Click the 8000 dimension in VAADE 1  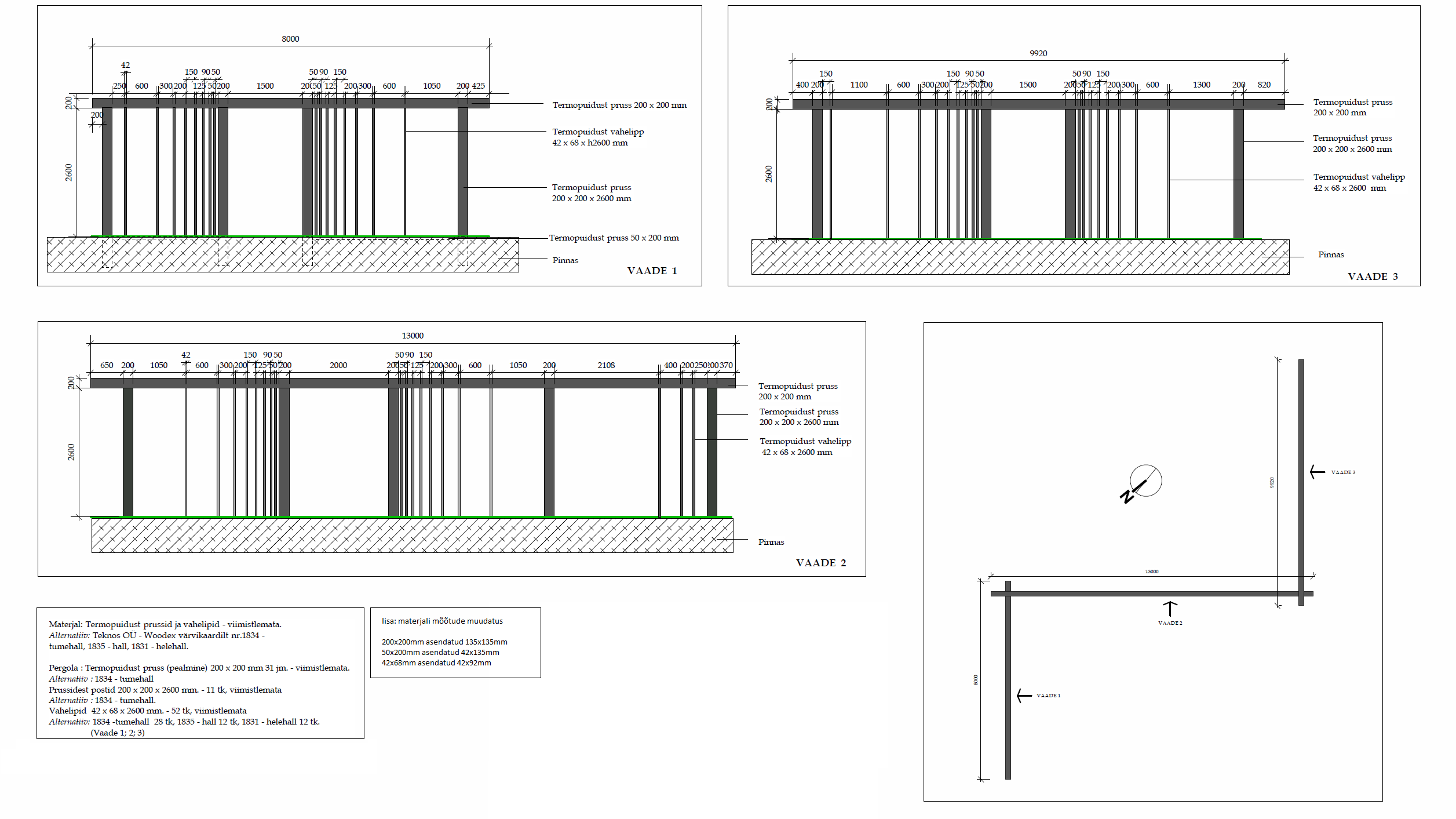pos(290,39)
